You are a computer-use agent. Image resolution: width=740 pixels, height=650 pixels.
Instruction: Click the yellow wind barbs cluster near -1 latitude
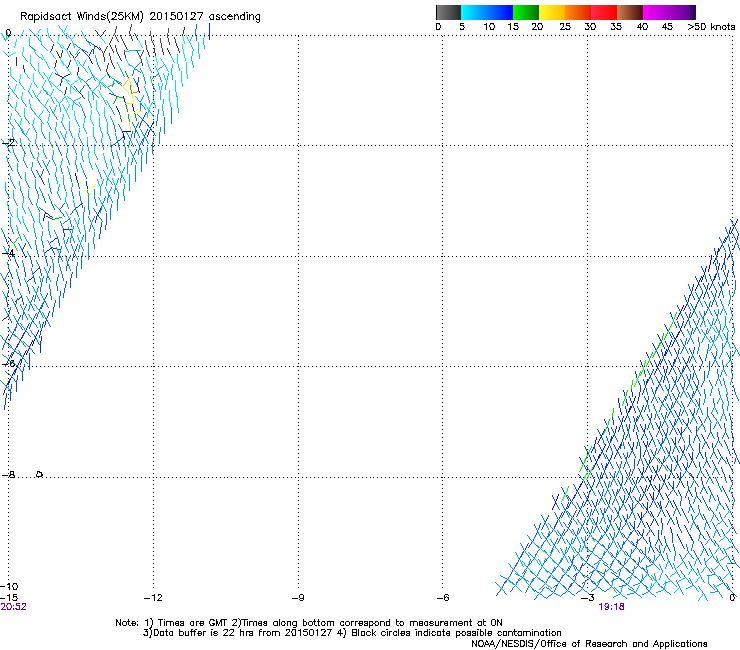pyautogui.click(x=128, y=93)
